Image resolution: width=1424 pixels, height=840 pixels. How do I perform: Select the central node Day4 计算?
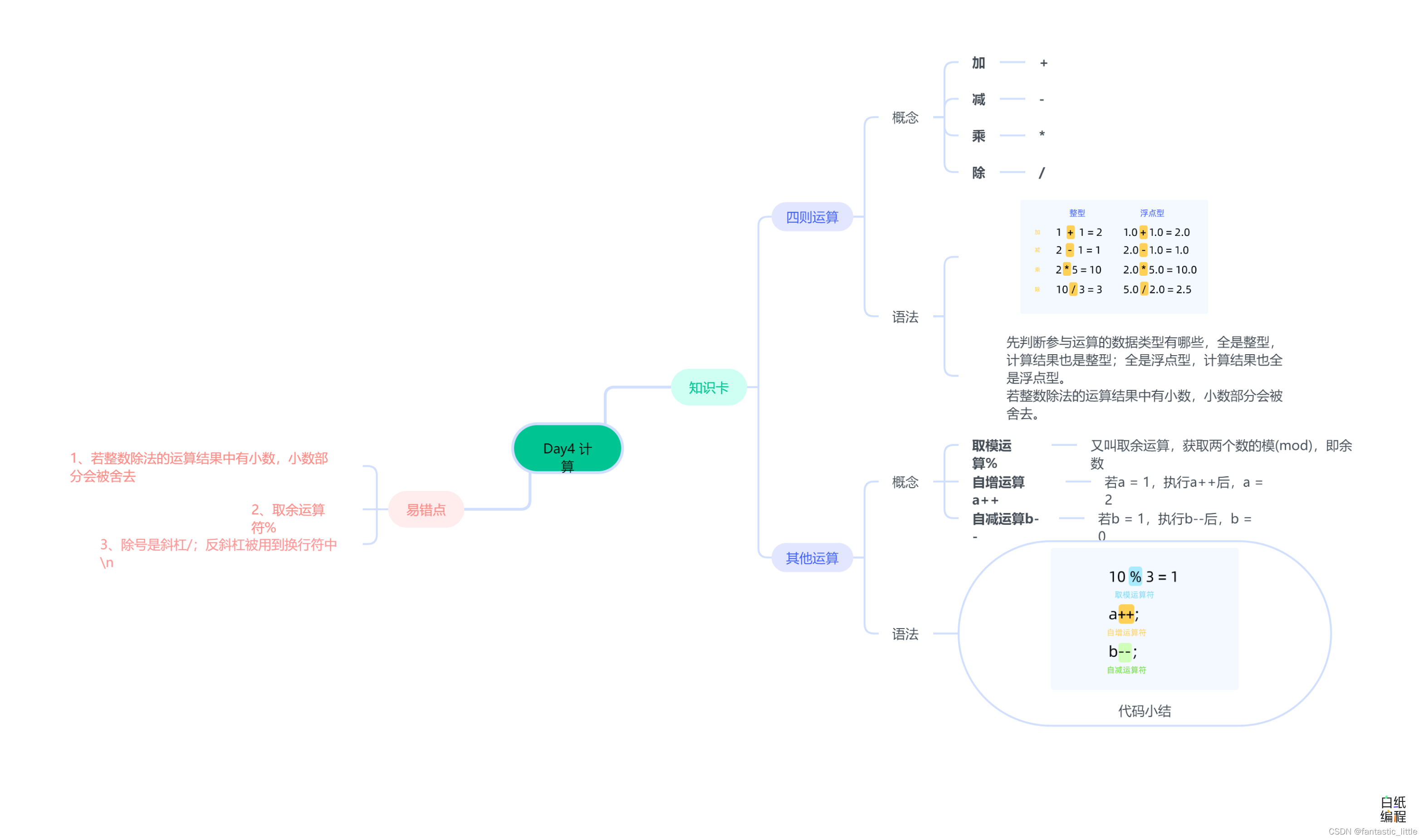567,449
